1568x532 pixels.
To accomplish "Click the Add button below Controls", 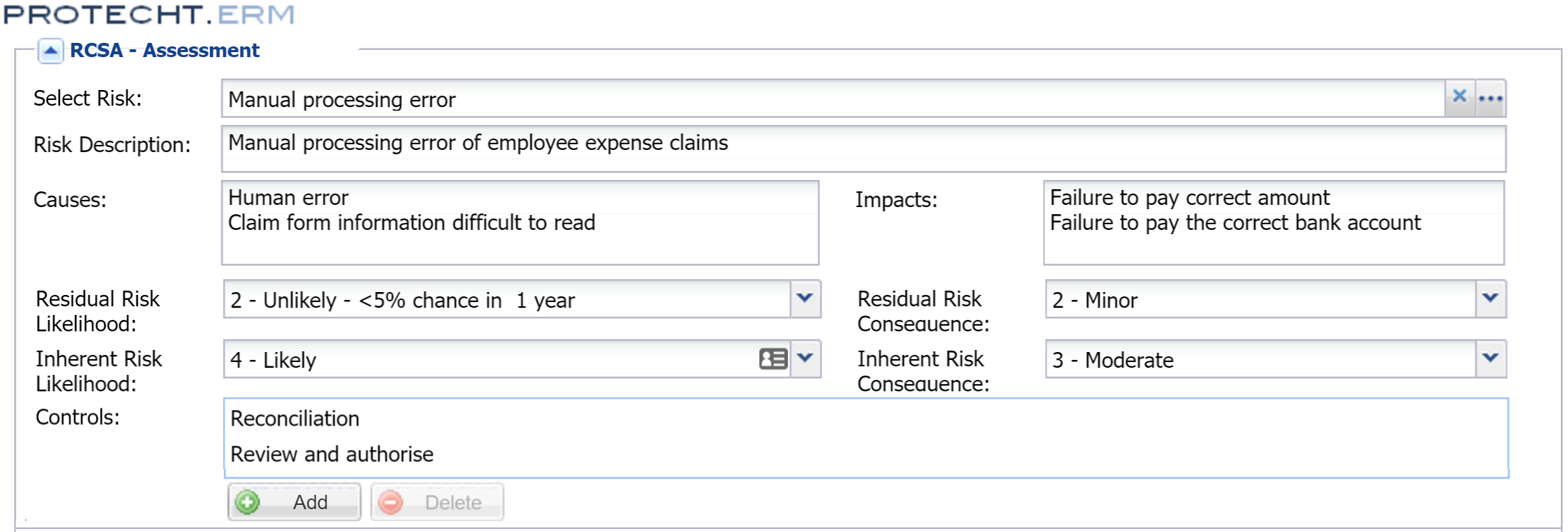I will (294, 503).
